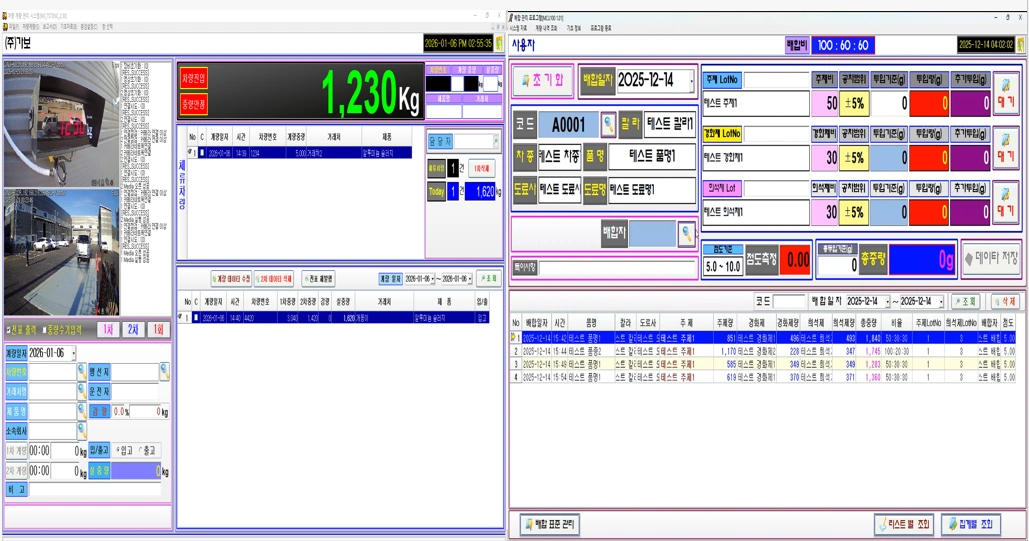Click the 특이사항 notes input field
The height and width of the screenshot is (541, 1029).
coord(618,268)
